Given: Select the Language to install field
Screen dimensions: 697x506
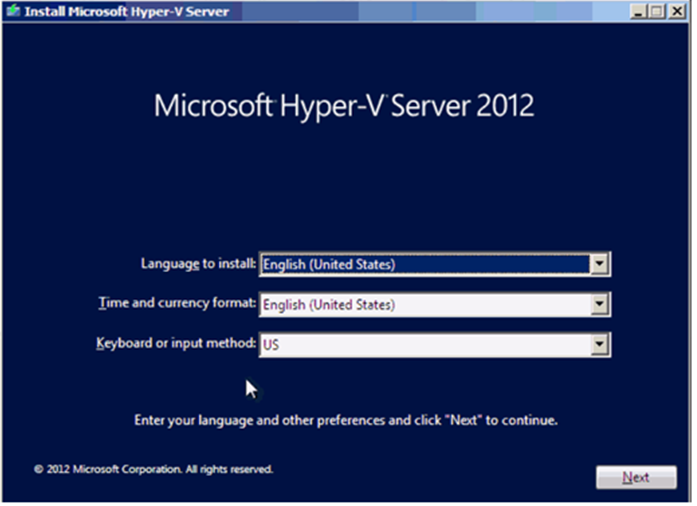Looking at the screenshot, I should tap(435, 264).
